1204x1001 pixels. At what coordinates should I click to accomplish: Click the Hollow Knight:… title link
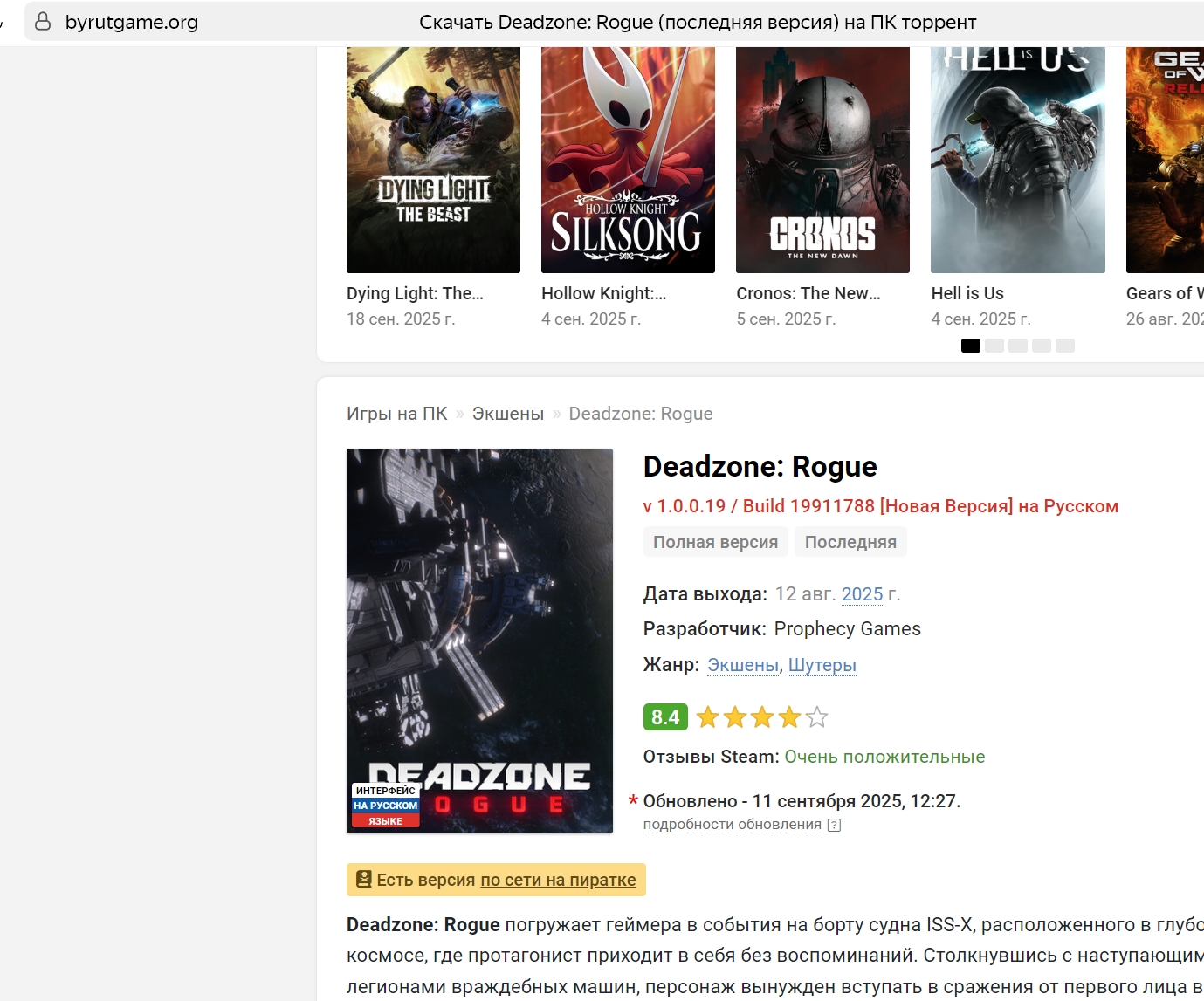(604, 293)
